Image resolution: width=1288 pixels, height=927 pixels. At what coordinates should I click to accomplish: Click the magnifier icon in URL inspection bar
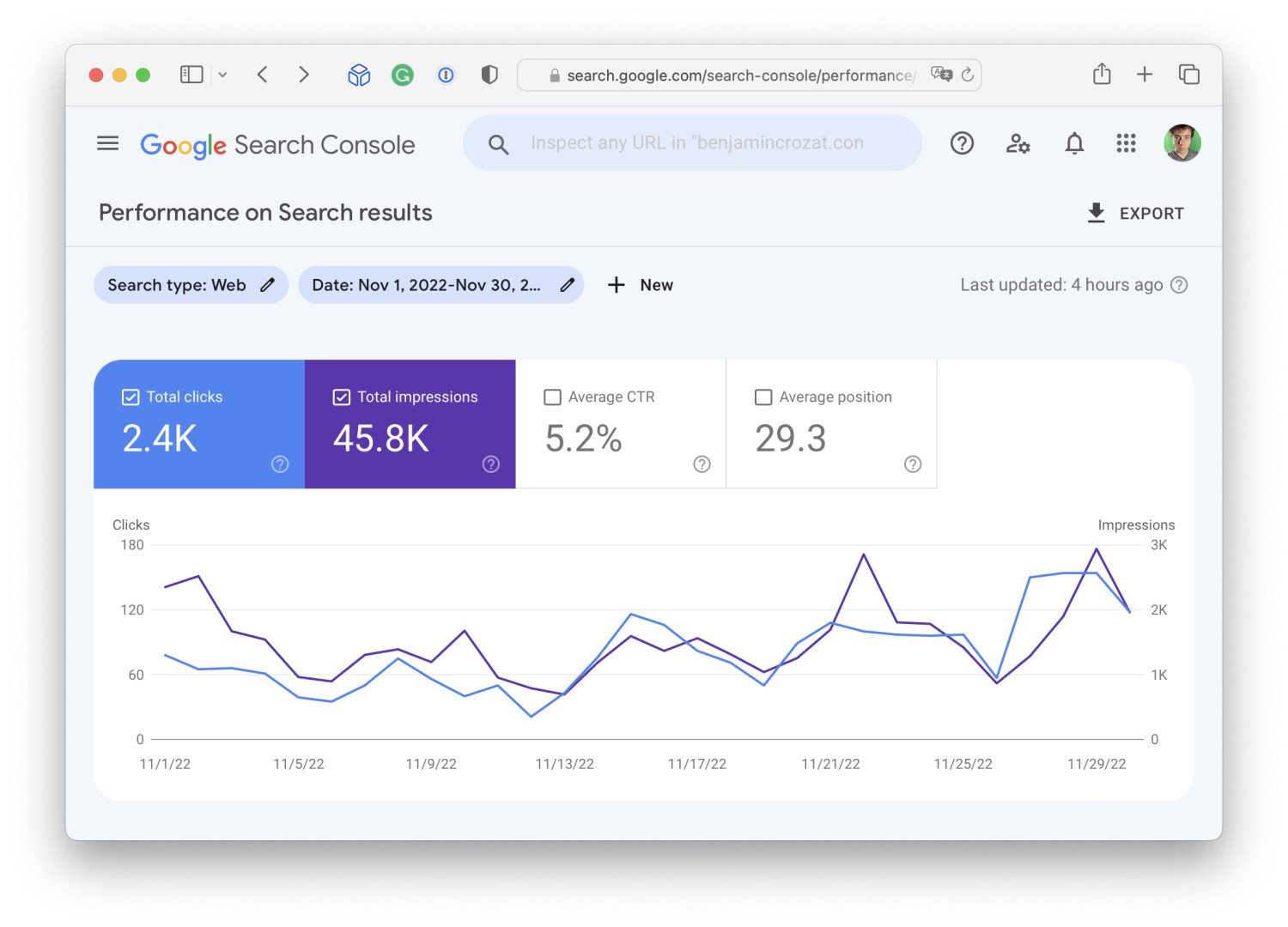coord(498,144)
